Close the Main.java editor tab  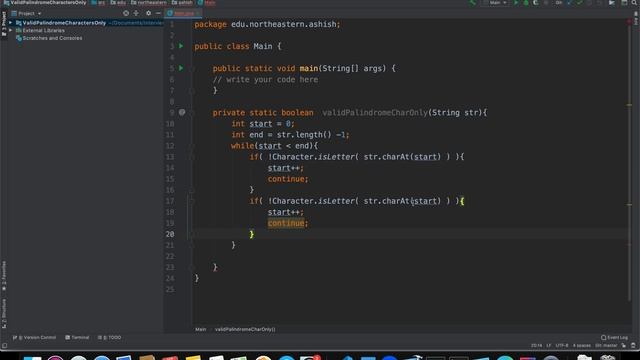(198, 13)
